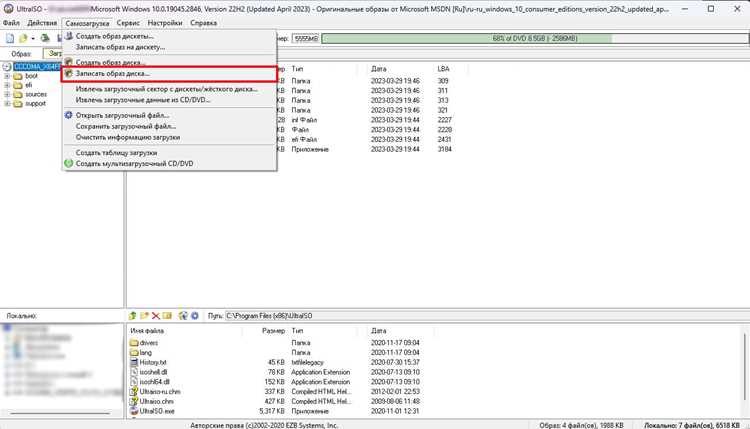Choose Очистить информацию загрузки
This screenshot has width=750, height=429.
170,137
